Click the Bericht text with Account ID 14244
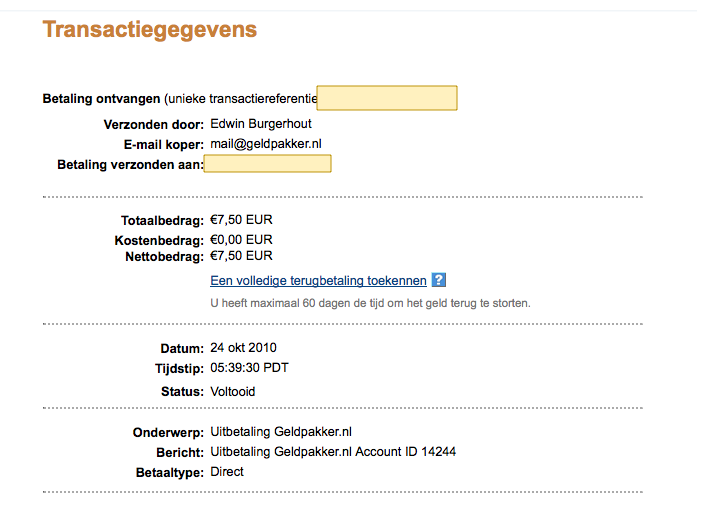The image size is (705, 508). point(333,451)
